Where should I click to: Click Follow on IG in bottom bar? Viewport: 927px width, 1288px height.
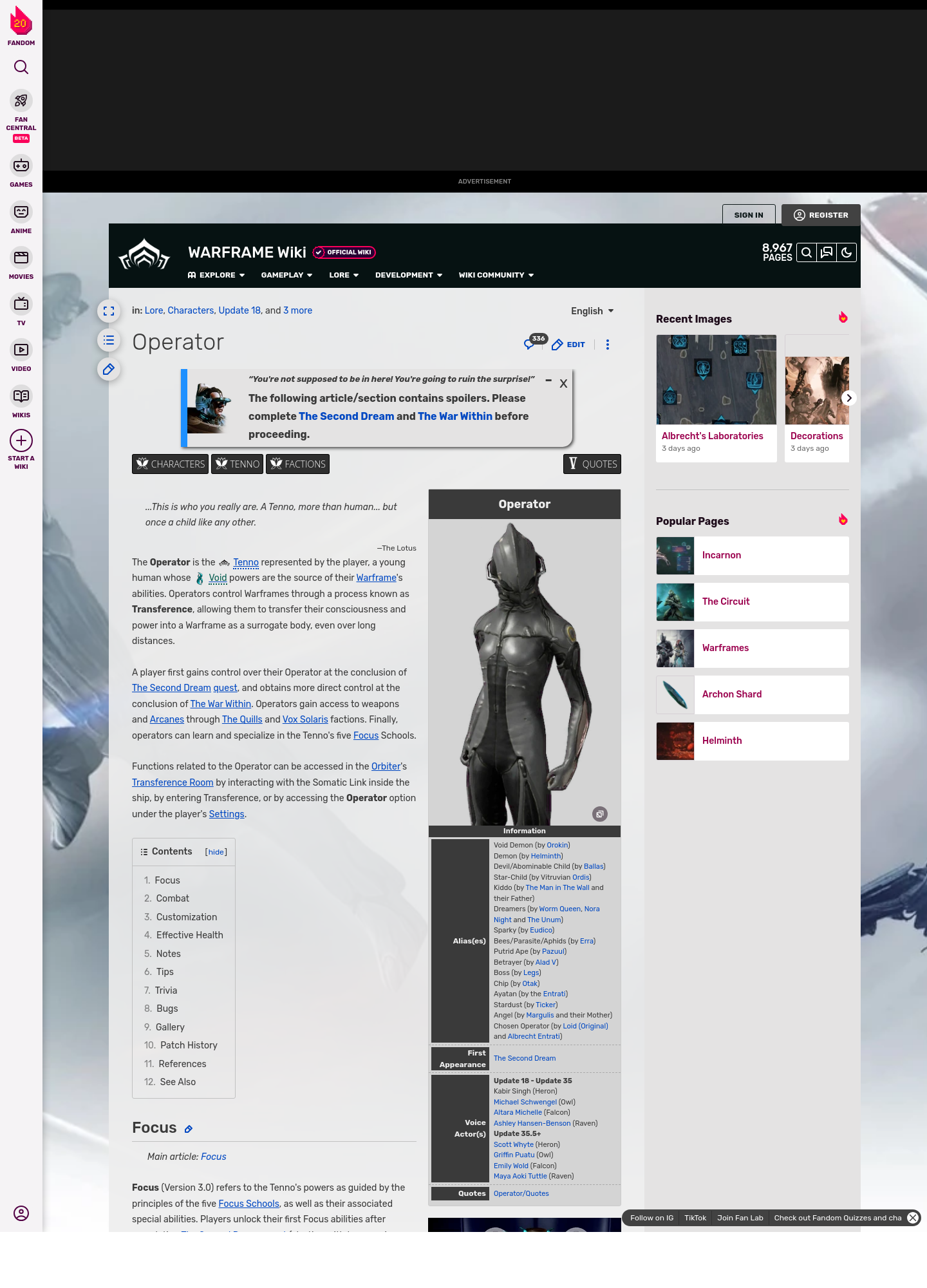651,1218
